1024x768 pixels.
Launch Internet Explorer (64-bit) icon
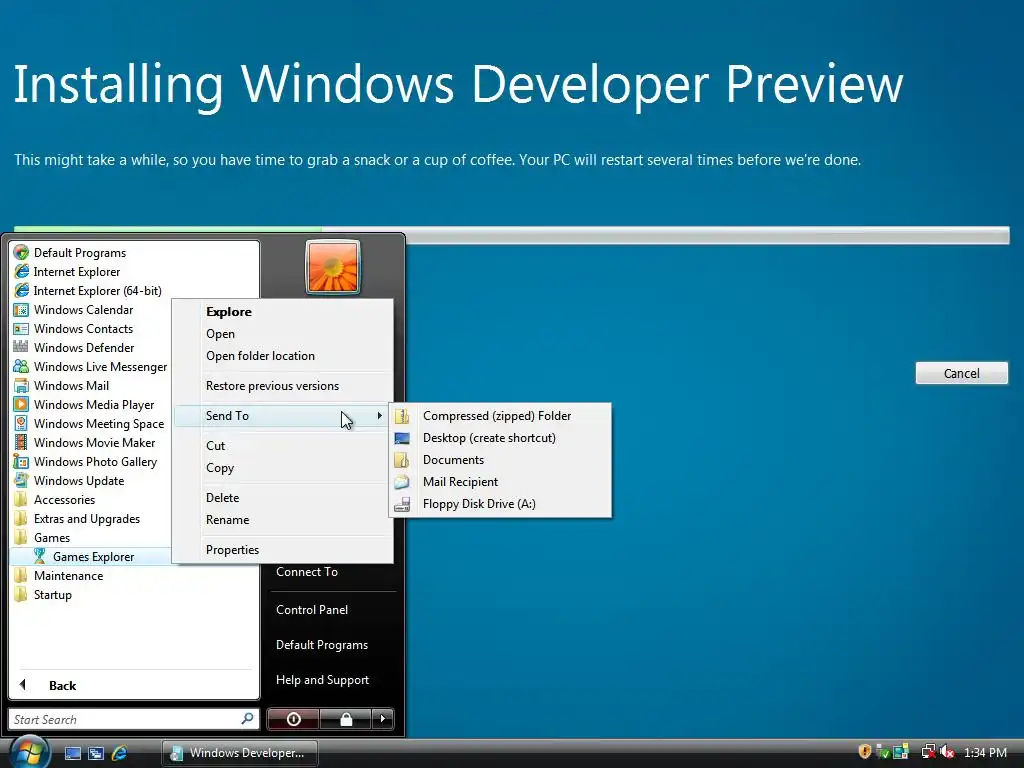point(22,291)
